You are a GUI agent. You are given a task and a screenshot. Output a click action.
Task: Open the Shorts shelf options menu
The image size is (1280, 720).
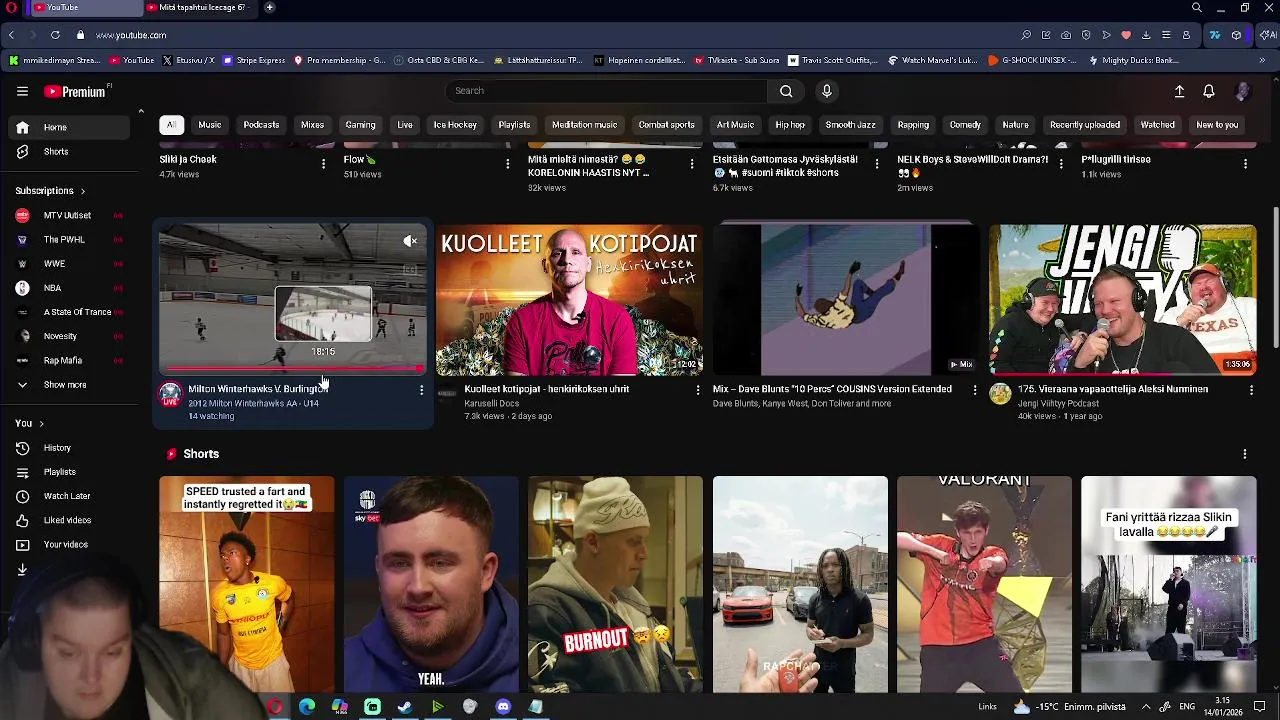point(1245,454)
